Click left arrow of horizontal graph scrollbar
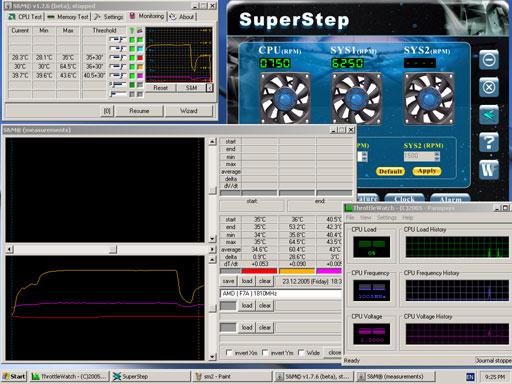Image resolution: width=512 pixels, height=384 pixels. point(9,249)
